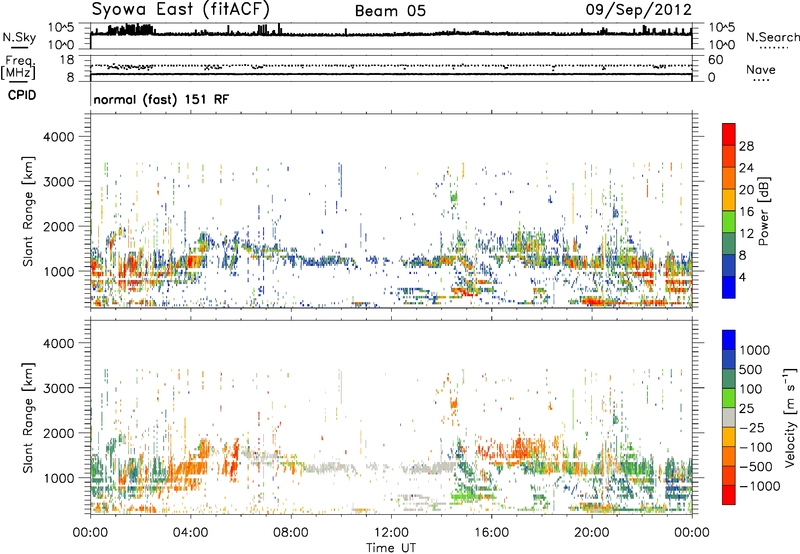Click the '28' power colorbar tick label
The height and width of the screenshot is (554, 800).
tap(746, 146)
